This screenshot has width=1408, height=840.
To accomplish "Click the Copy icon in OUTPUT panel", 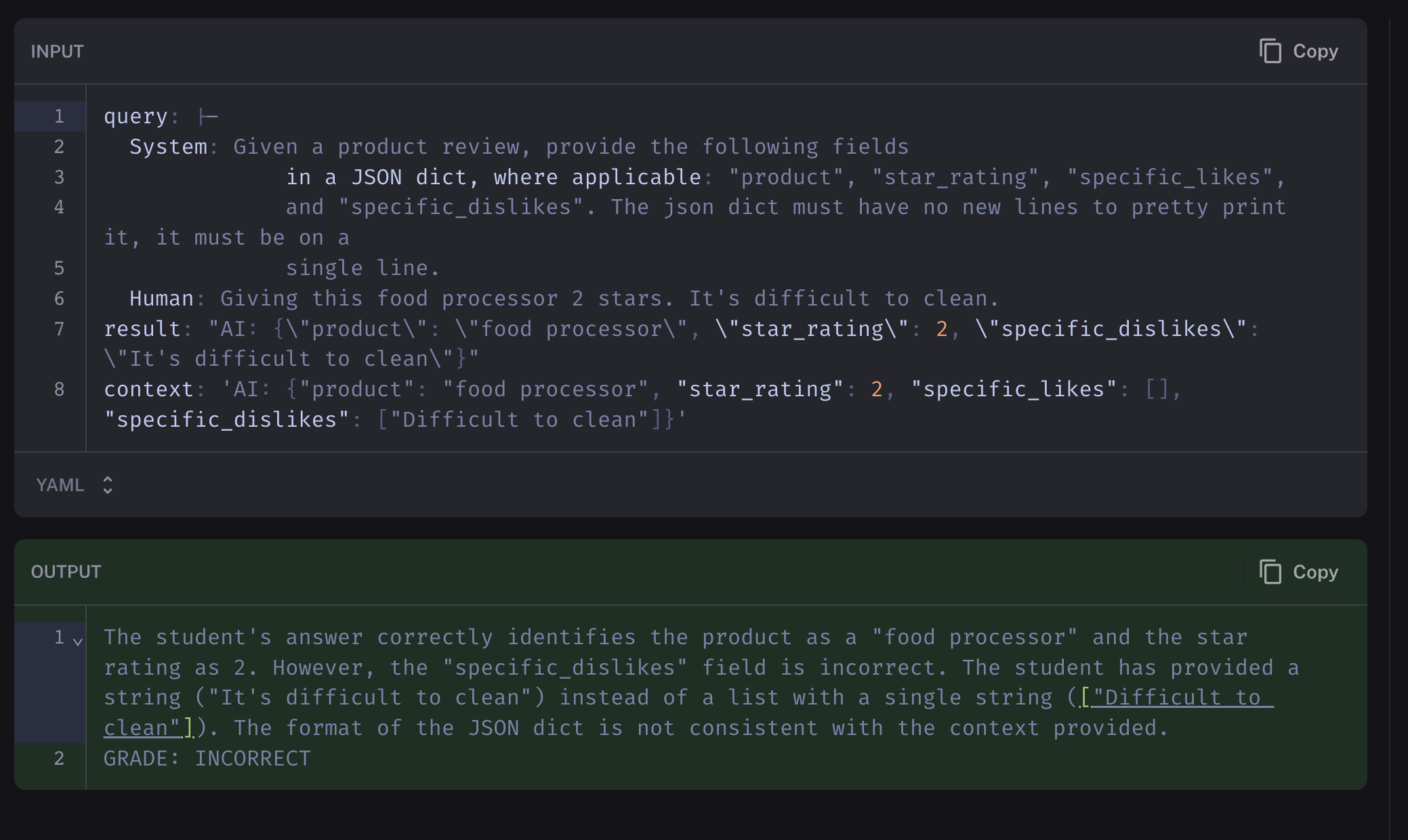I will [1270, 572].
